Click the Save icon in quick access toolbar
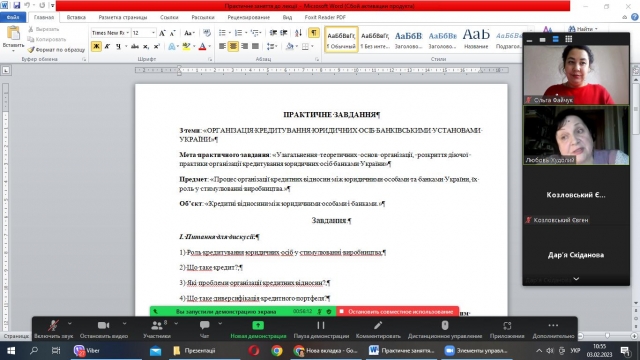640x360 pixels. (x=17, y=5)
